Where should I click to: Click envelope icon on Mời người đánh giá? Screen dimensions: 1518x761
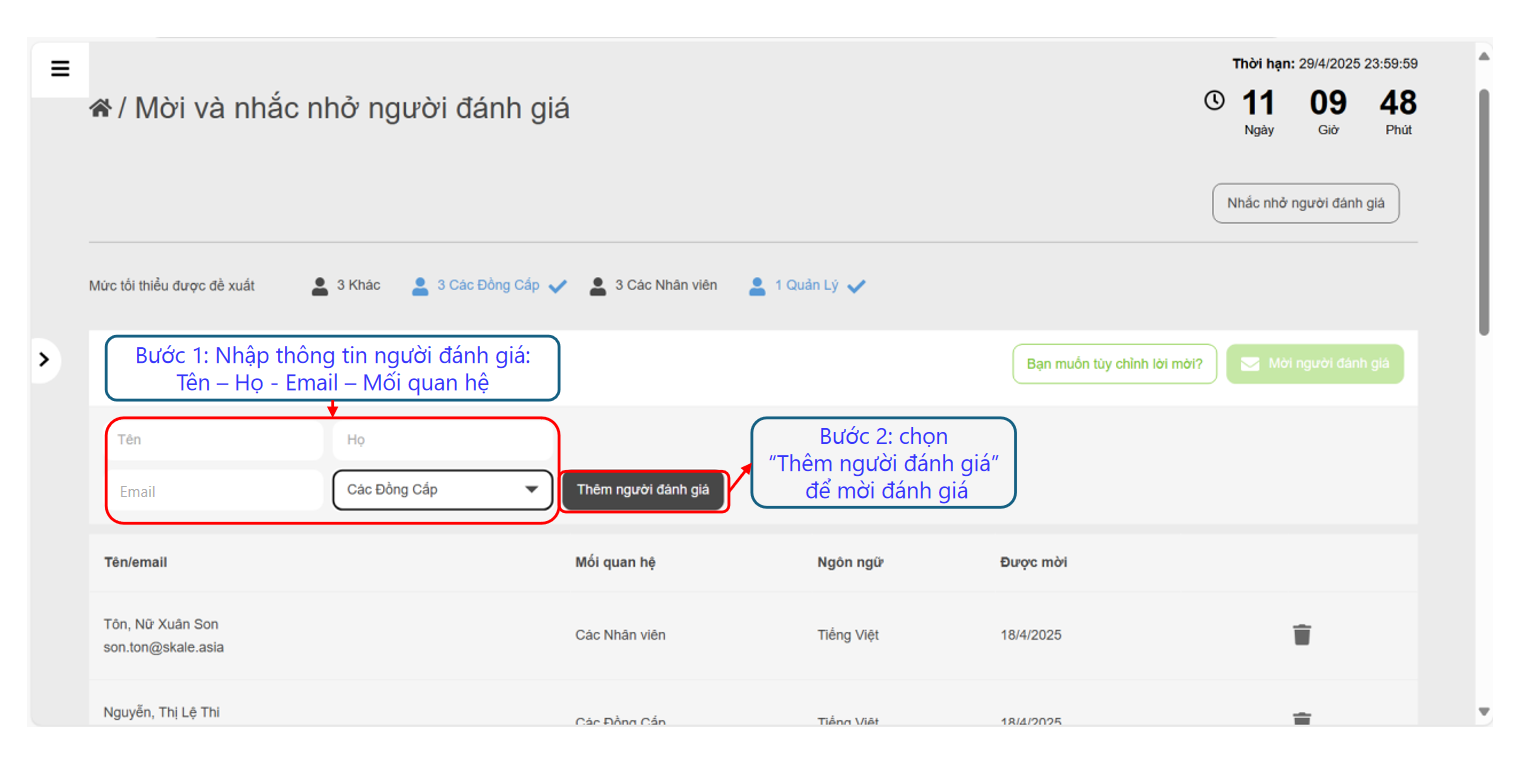point(1249,364)
